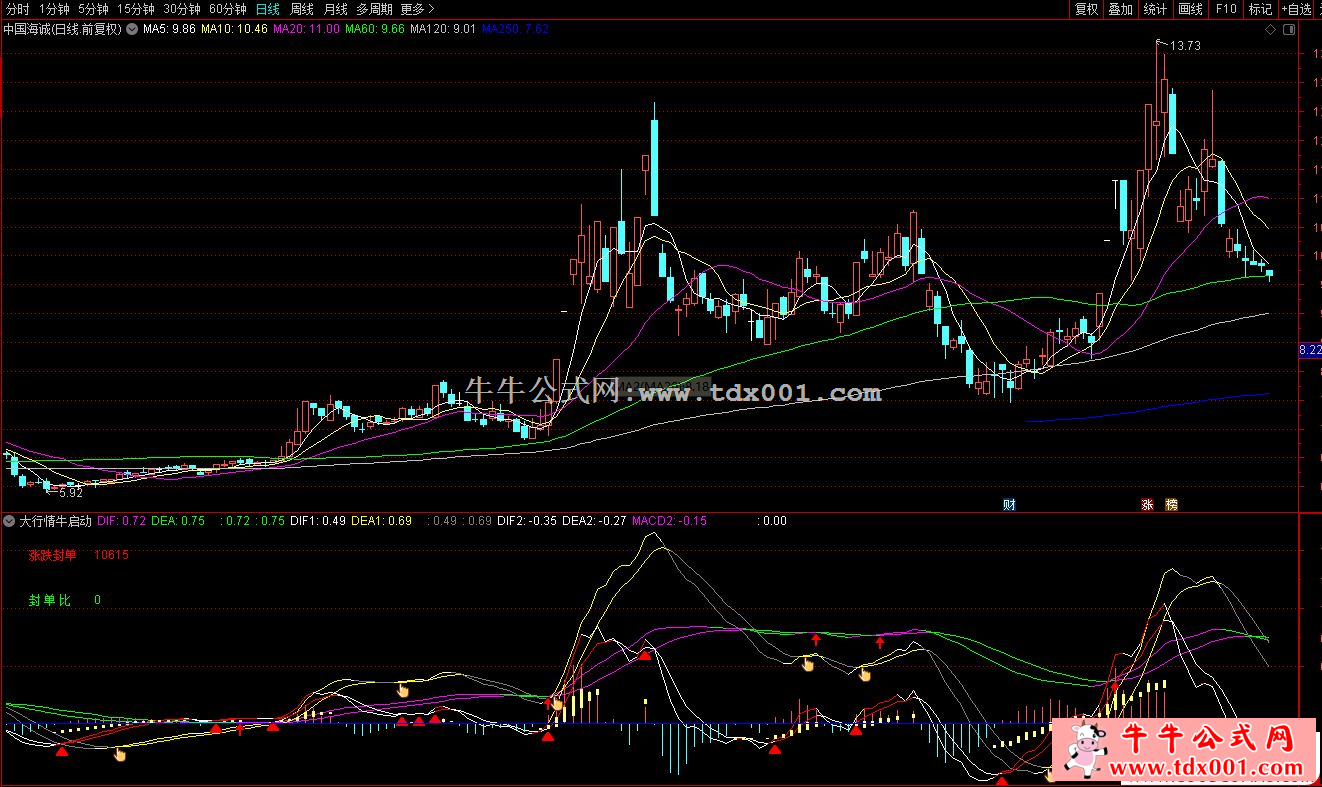Viewport: 1322px width, 787px height.
Task: Click the DIF1: 0.49 value
Action: click(x=318, y=521)
